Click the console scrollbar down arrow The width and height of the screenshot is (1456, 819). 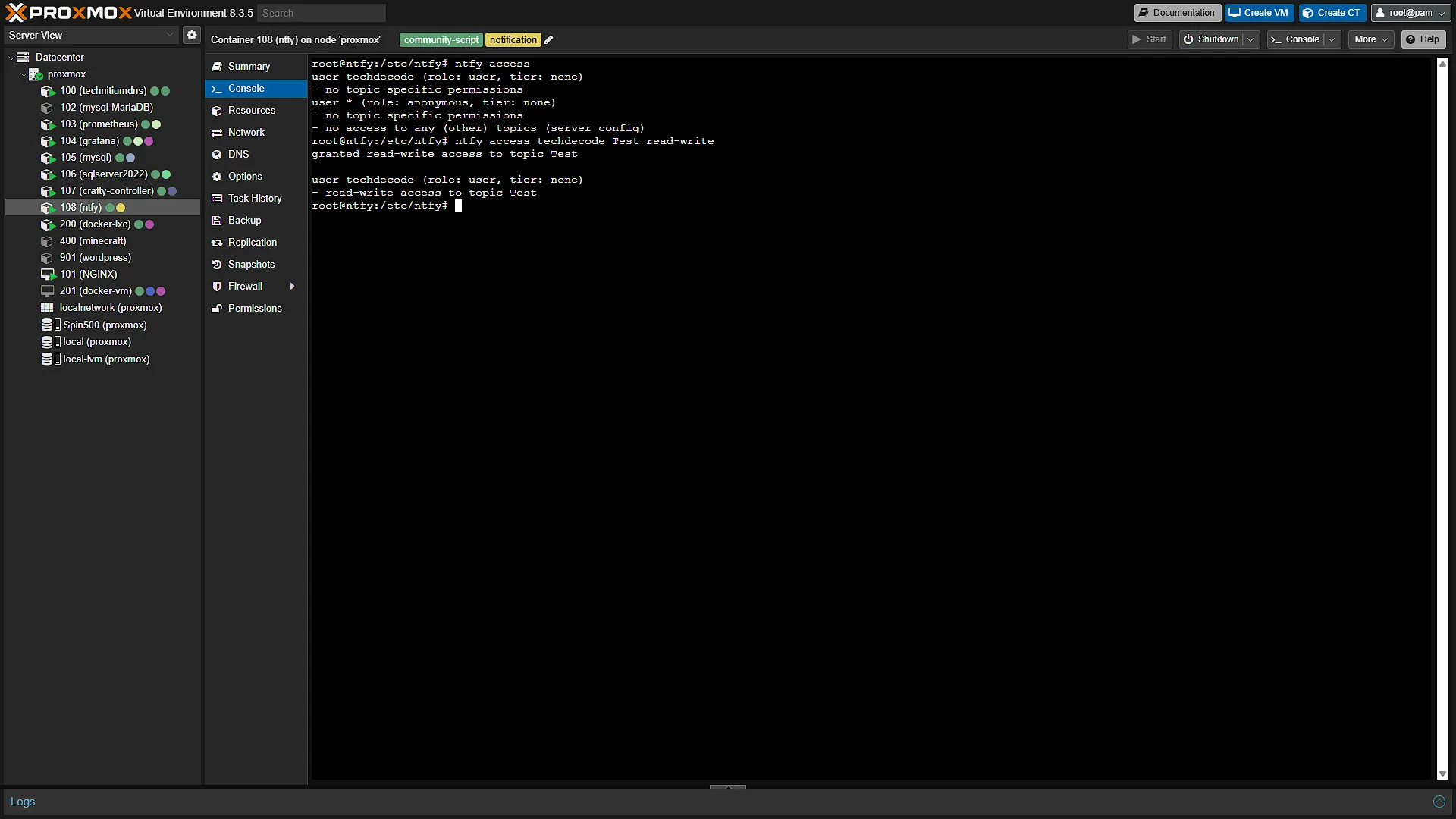1442,774
